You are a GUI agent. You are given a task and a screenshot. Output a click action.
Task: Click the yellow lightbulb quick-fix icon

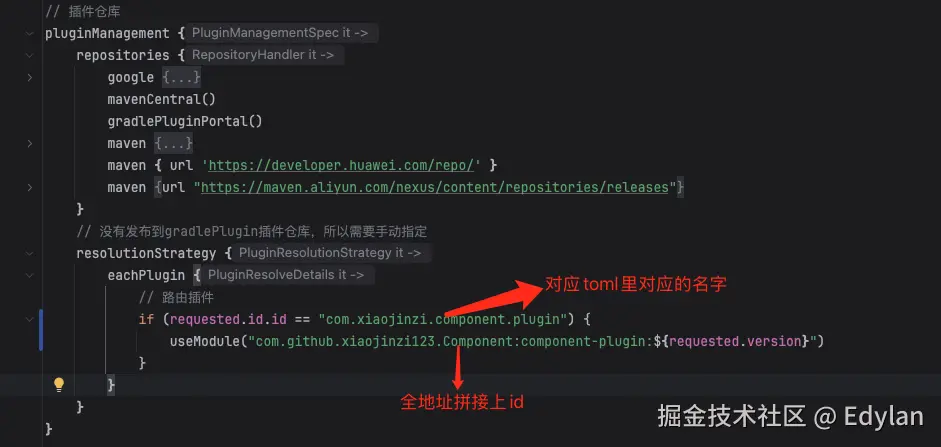[x=59, y=385]
